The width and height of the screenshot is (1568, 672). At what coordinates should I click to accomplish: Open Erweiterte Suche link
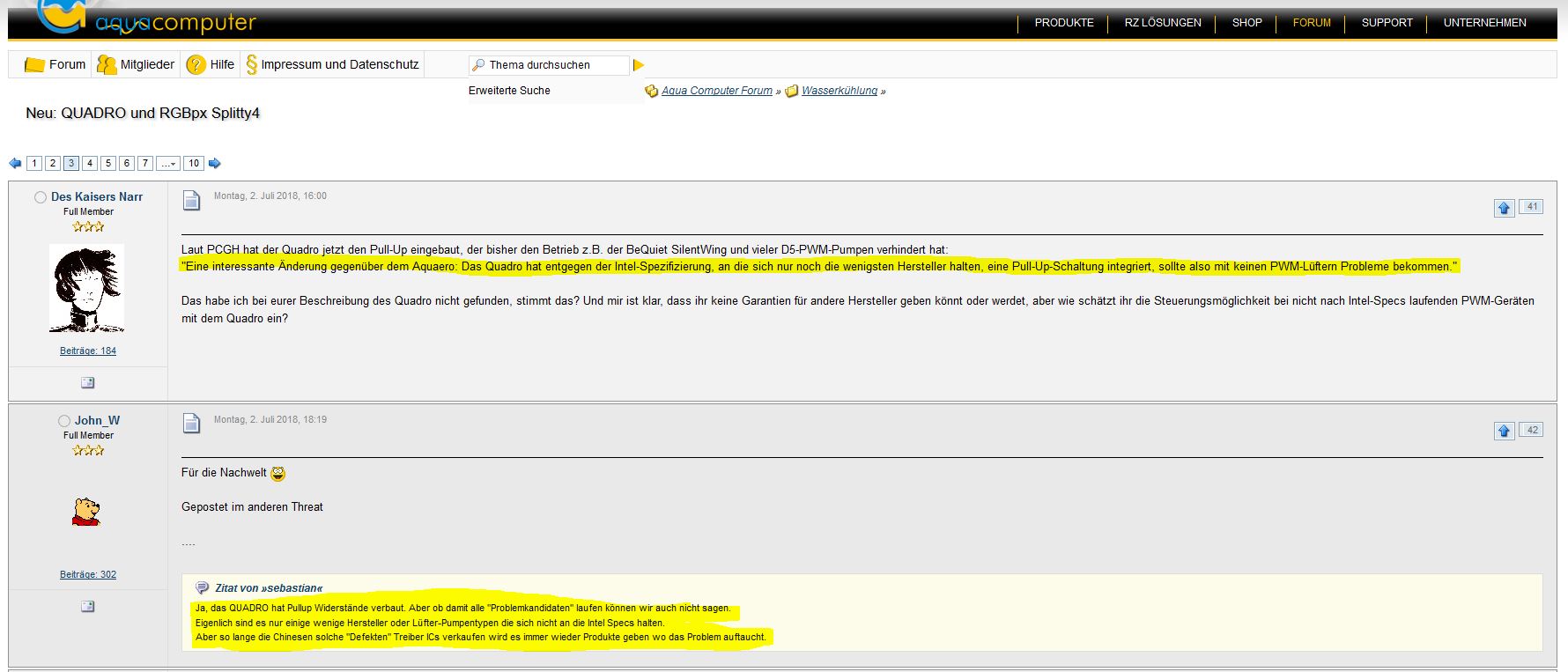(509, 91)
